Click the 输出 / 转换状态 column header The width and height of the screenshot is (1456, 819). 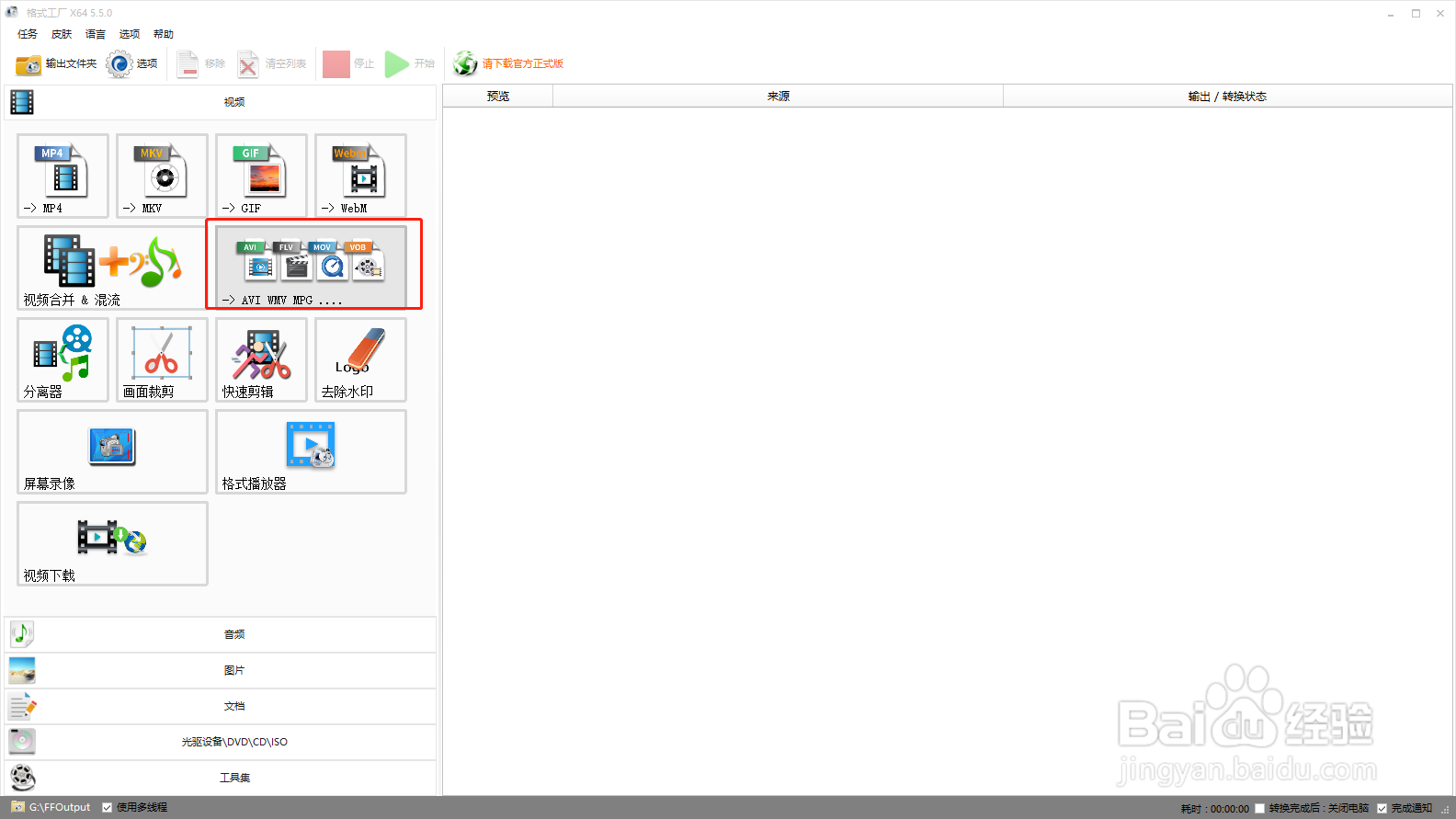[x=1227, y=97]
